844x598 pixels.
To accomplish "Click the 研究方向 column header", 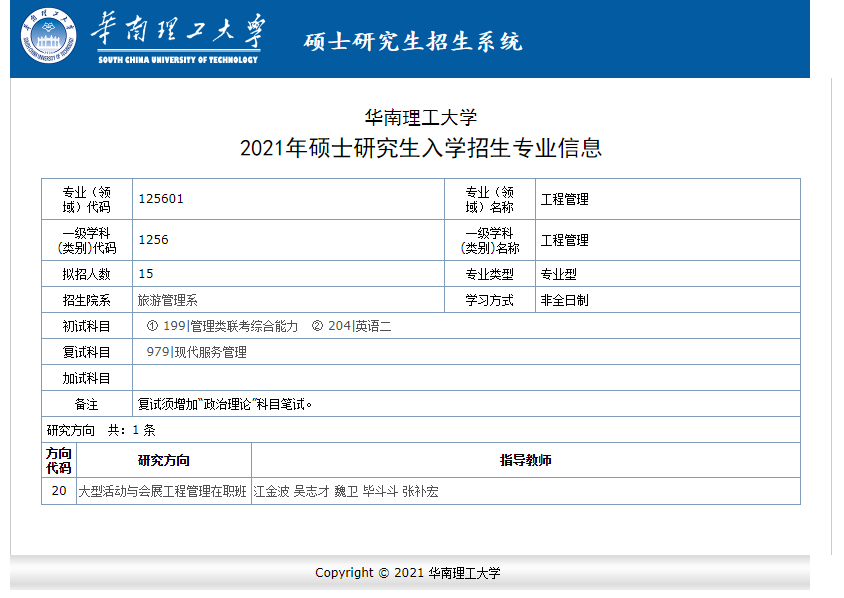I will 164,460.
